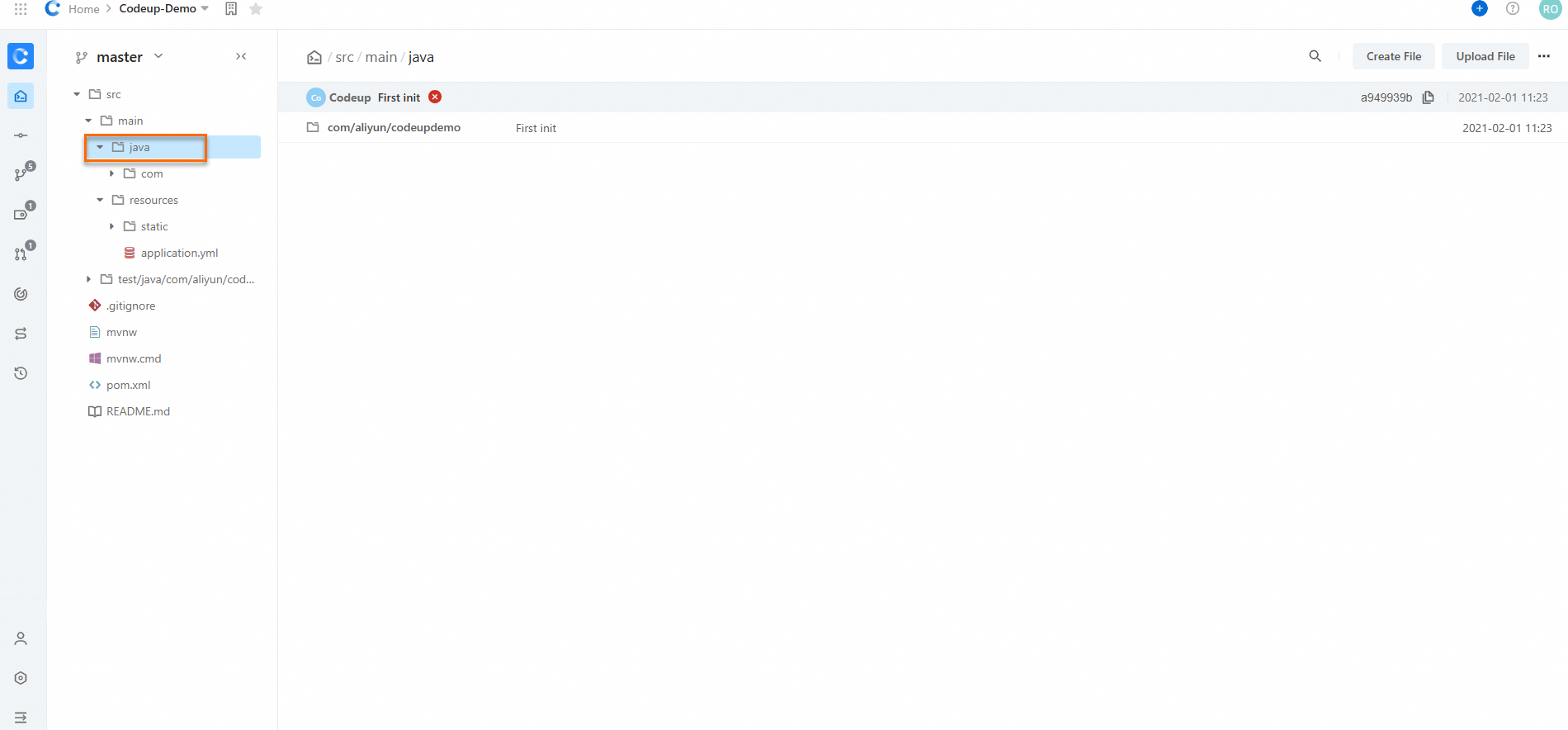The height and width of the screenshot is (730, 1568).
Task: Open the repository settings sidebar icon
Action: click(x=21, y=678)
